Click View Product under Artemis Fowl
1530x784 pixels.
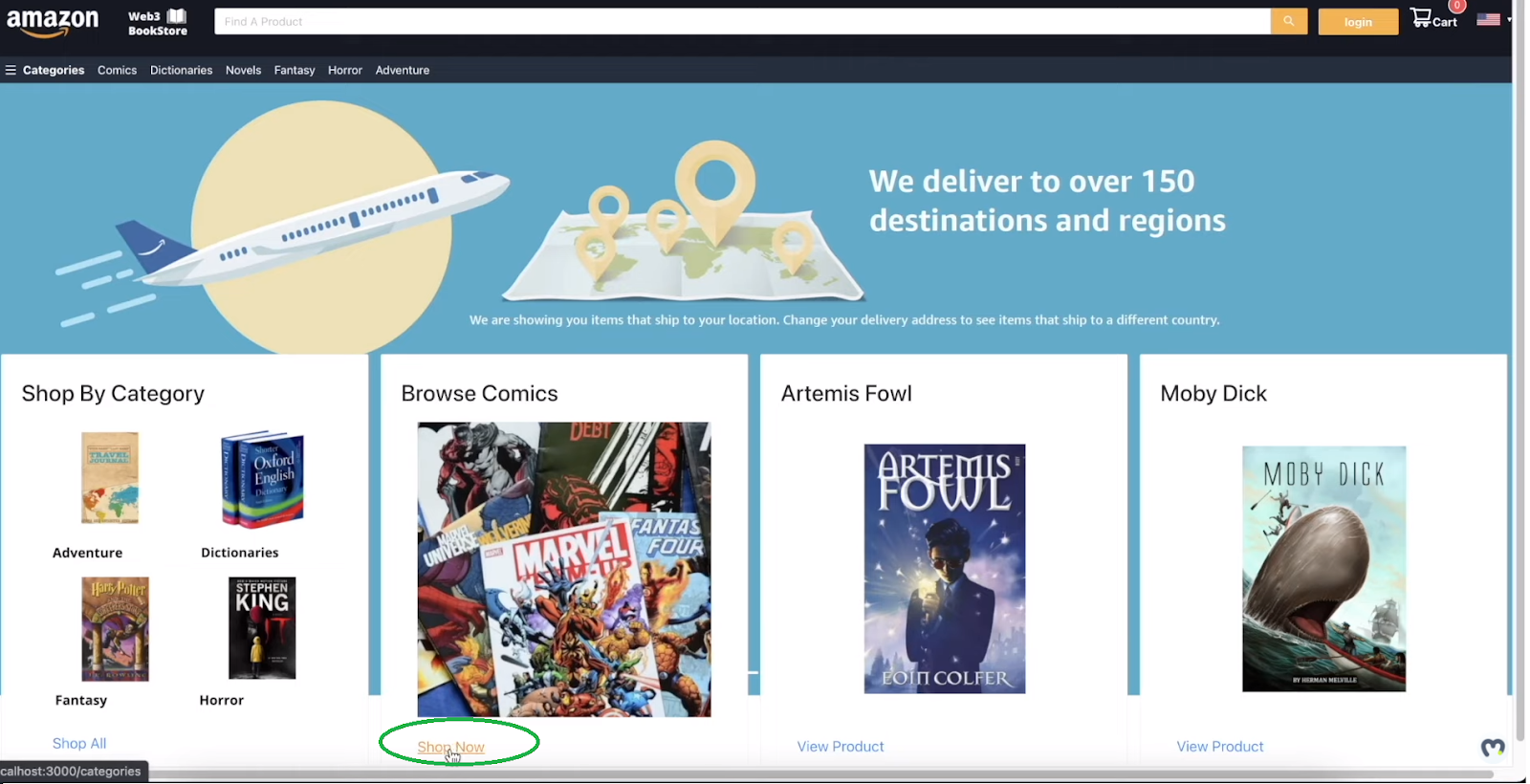[841, 746]
